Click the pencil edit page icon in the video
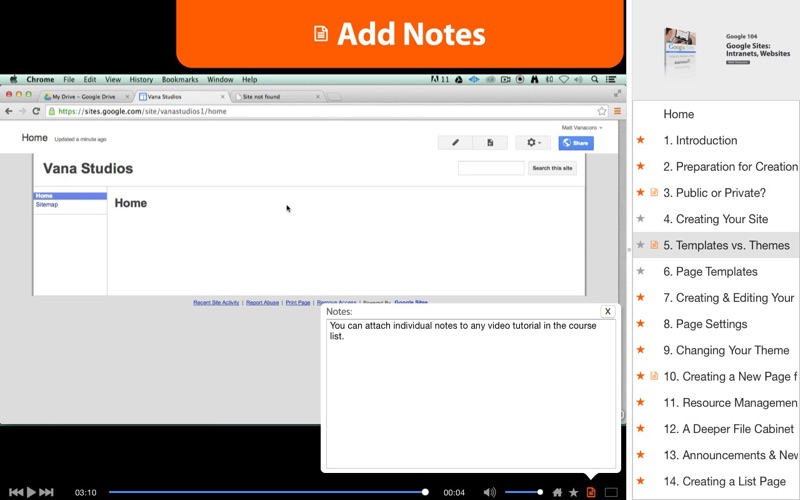800x500 pixels. pyautogui.click(x=455, y=142)
